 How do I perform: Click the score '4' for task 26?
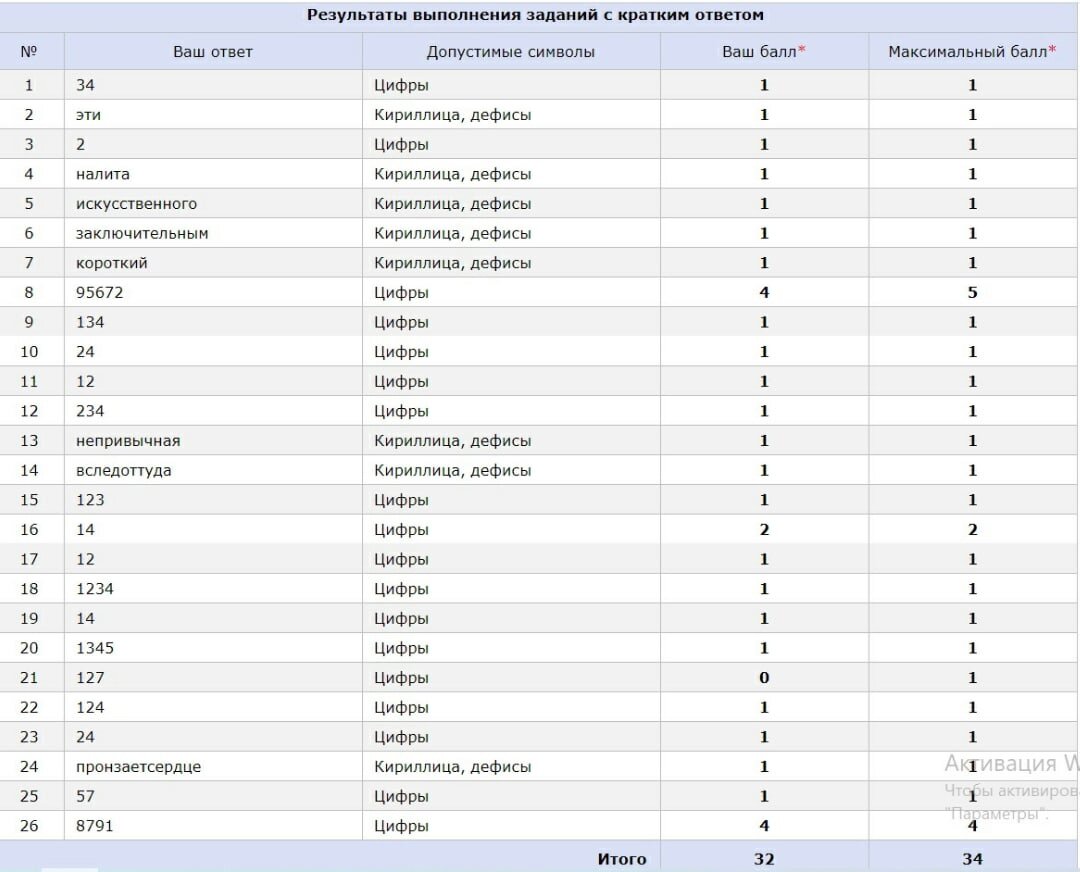(x=764, y=826)
